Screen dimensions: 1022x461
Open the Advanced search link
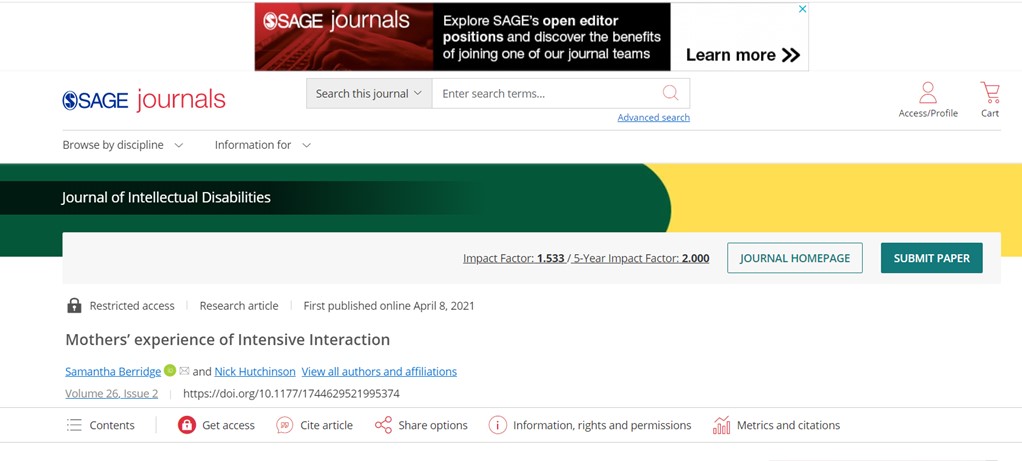pyautogui.click(x=653, y=117)
